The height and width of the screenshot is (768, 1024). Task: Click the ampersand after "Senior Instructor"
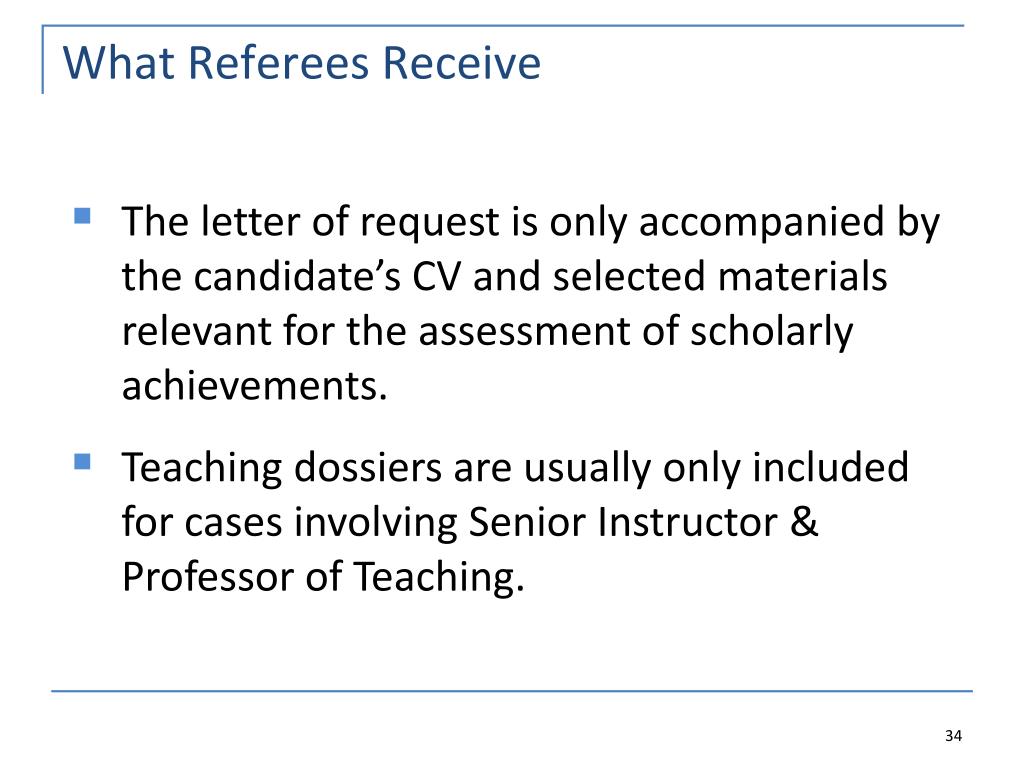point(804,522)
